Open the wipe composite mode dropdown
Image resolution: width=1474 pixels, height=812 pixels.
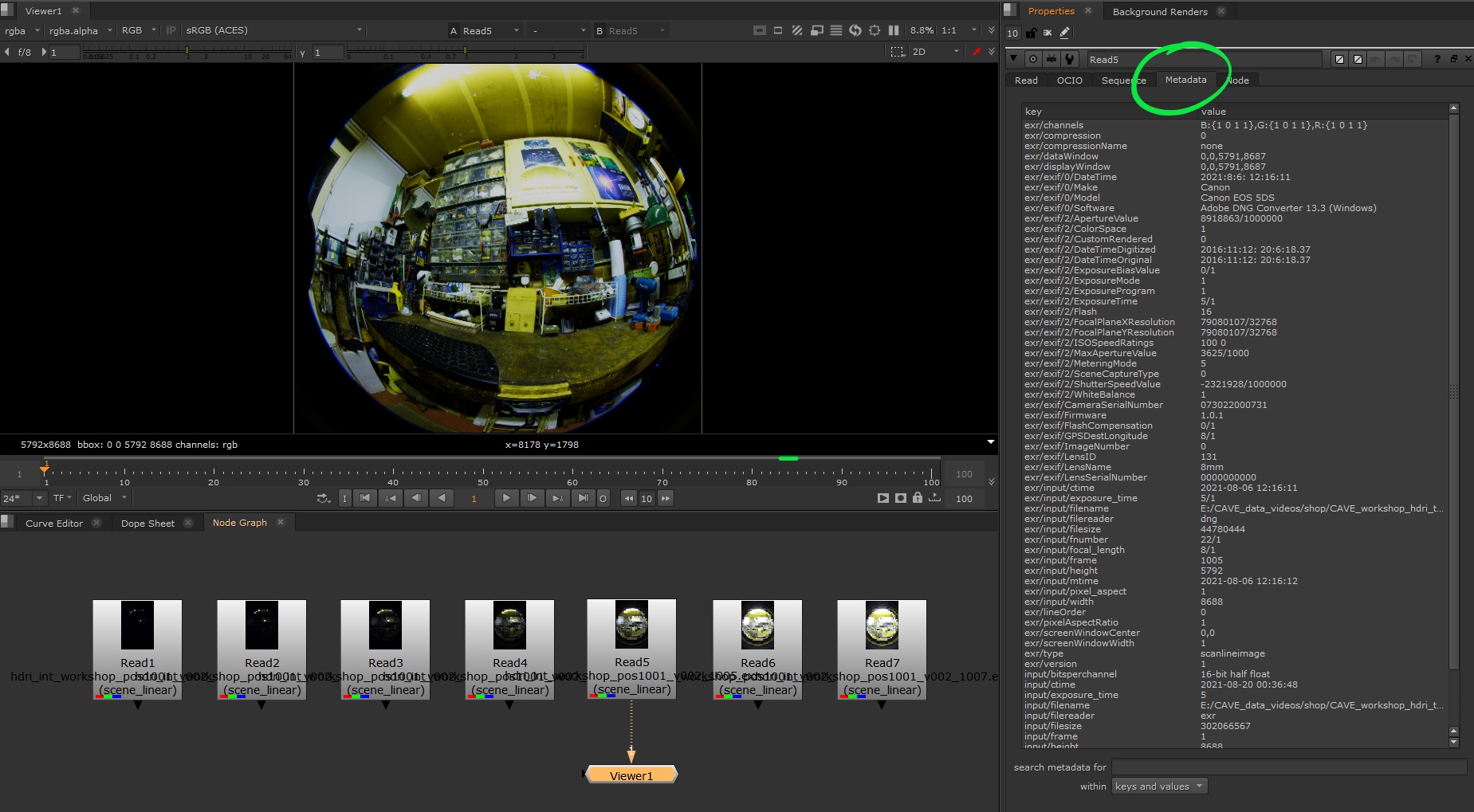(558, 30)
